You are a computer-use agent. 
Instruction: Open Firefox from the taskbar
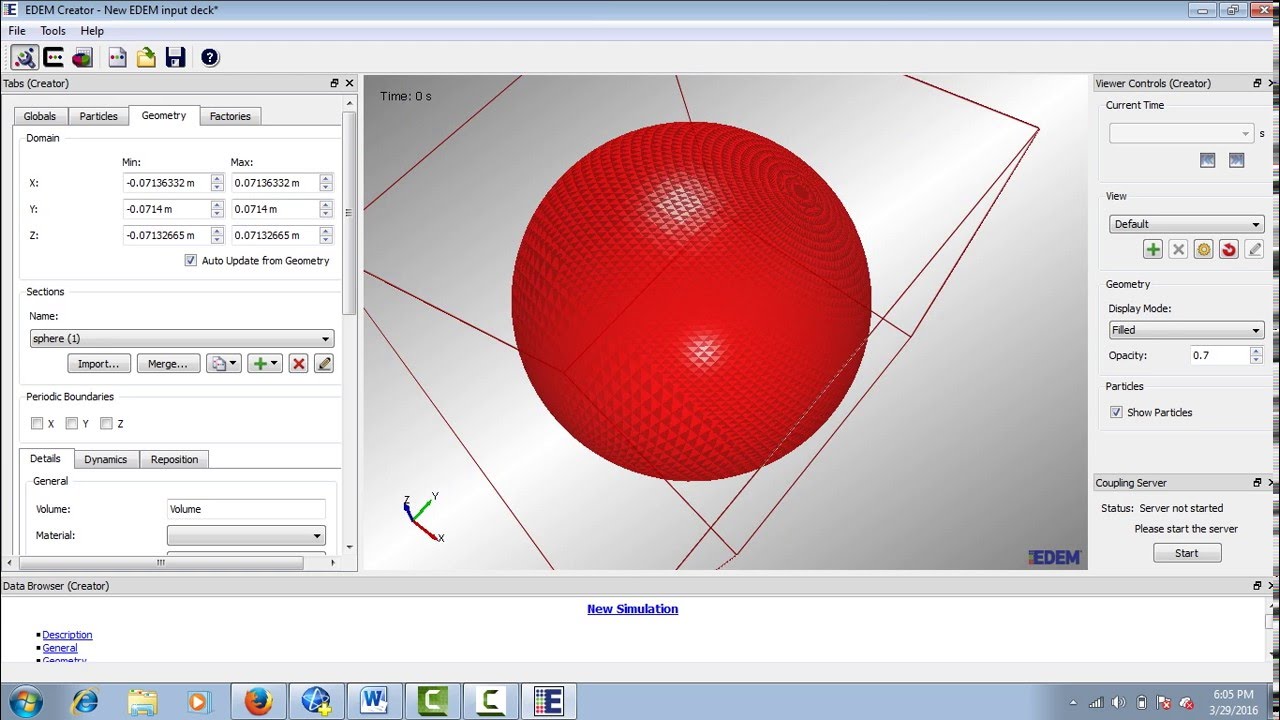(258, 701)
